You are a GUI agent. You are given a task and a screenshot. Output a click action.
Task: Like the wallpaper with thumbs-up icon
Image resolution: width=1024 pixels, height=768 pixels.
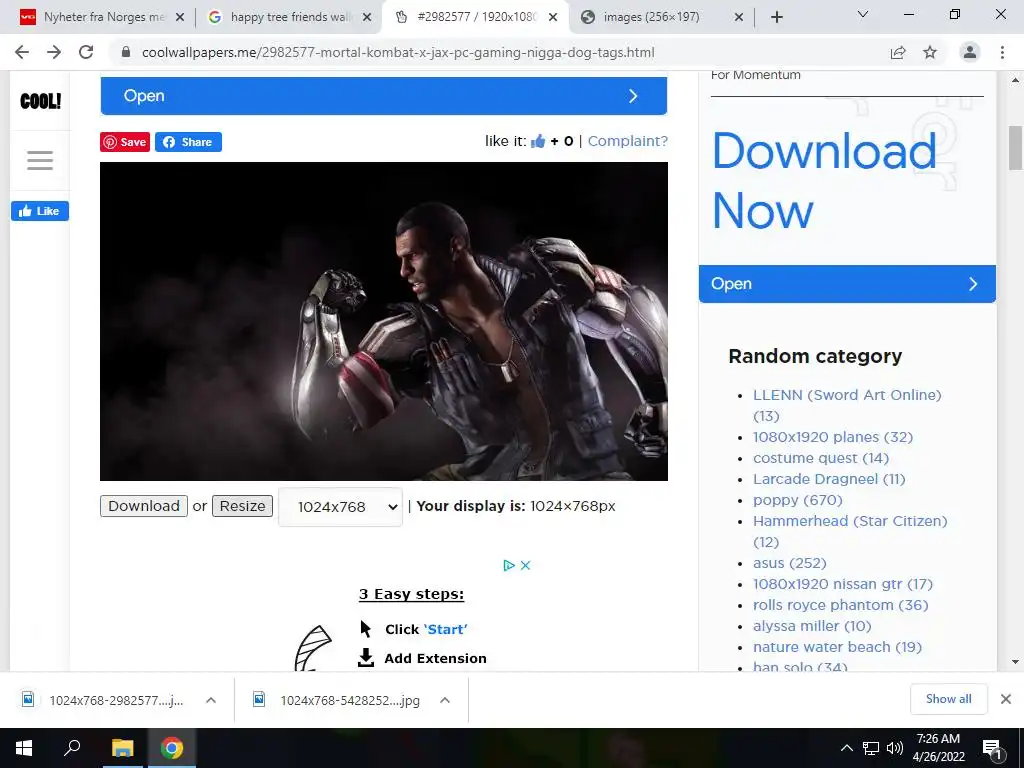click(x=538, y=141)
